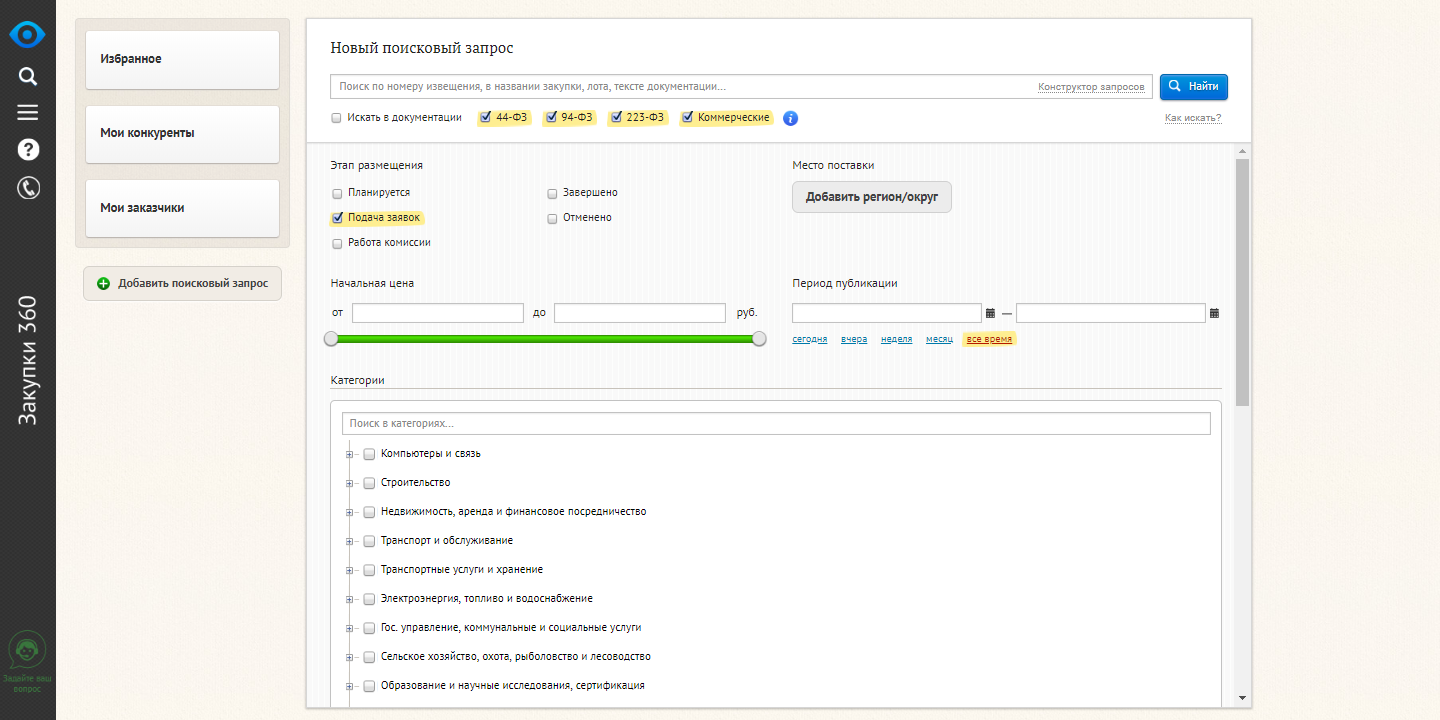Focus the Поиск в категориях field
Image resolution: width=1440 pixels, height=720 pixels.
click(x=776, y=424)
